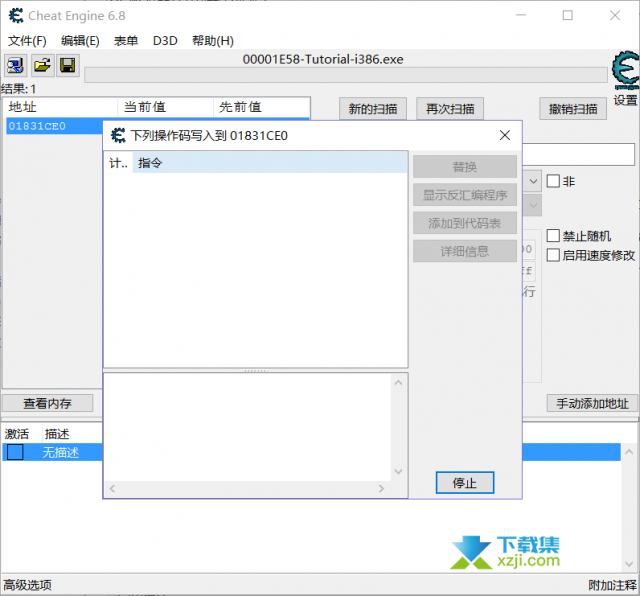Click detail pane scroll right arrow
The image size is (640, 596).
pyautogui.click(x=381, y=488)
